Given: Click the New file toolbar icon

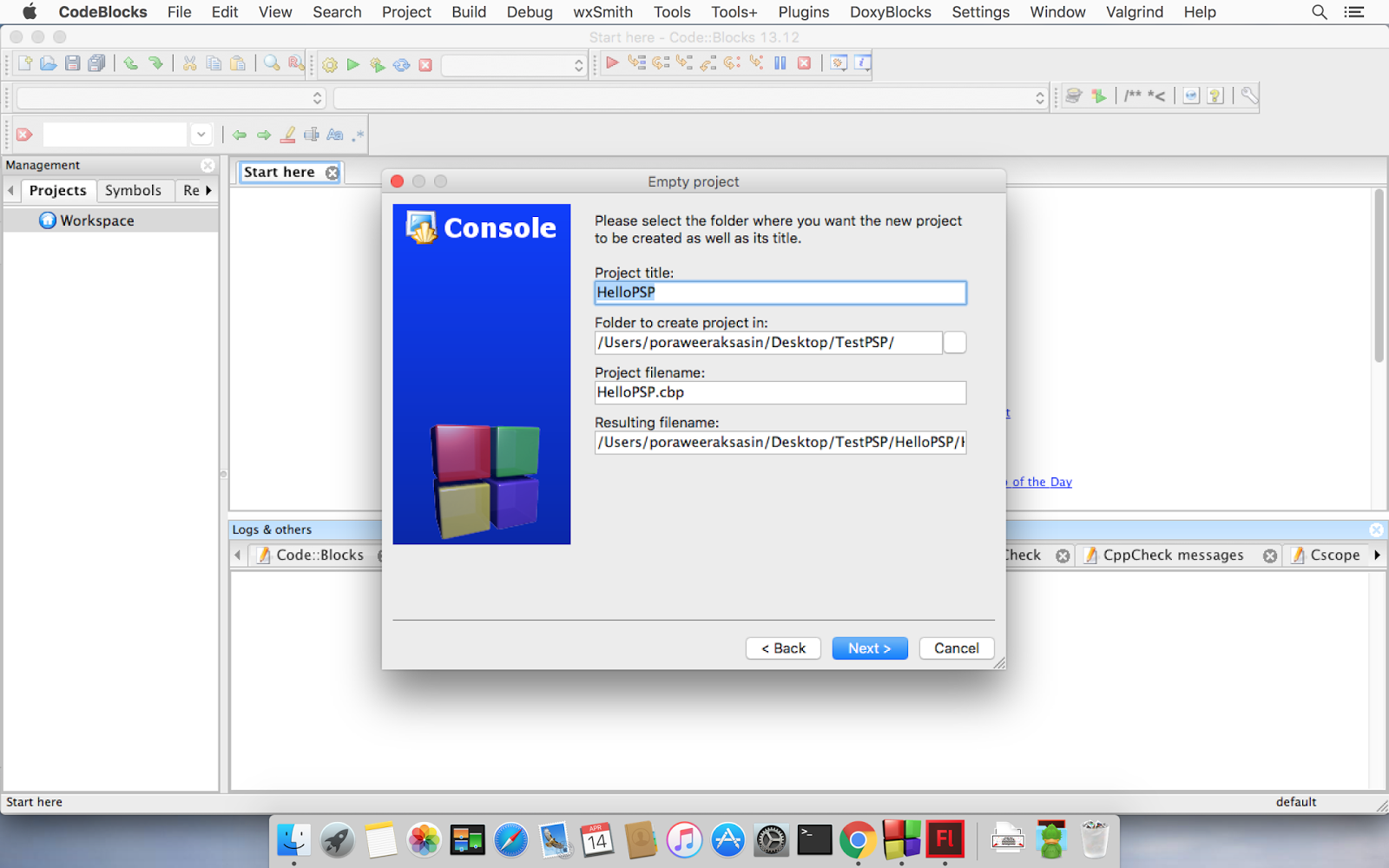Looking at the screenshot, I should click(24, 63).
